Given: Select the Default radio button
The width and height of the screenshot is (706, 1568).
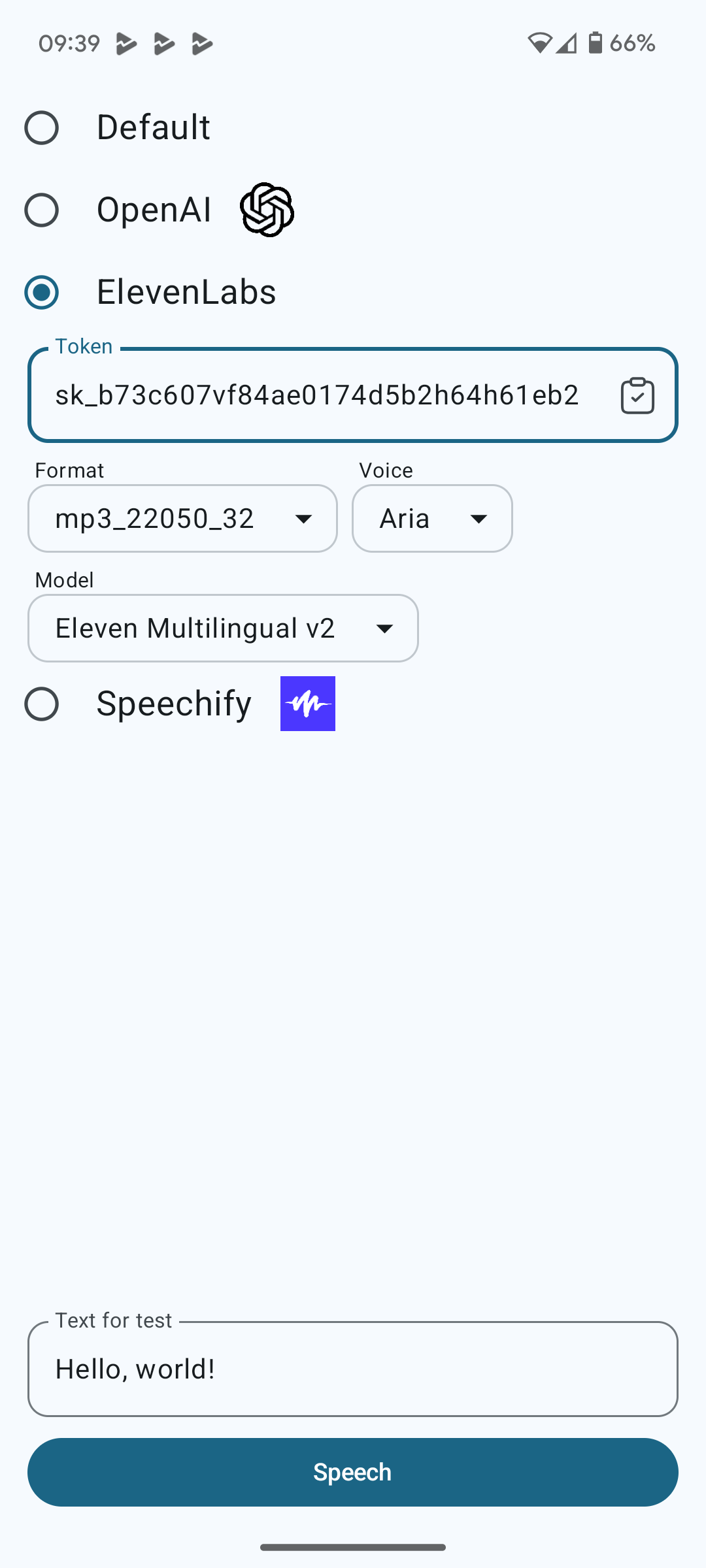Looking at the screenshot, I should point(41,127).
